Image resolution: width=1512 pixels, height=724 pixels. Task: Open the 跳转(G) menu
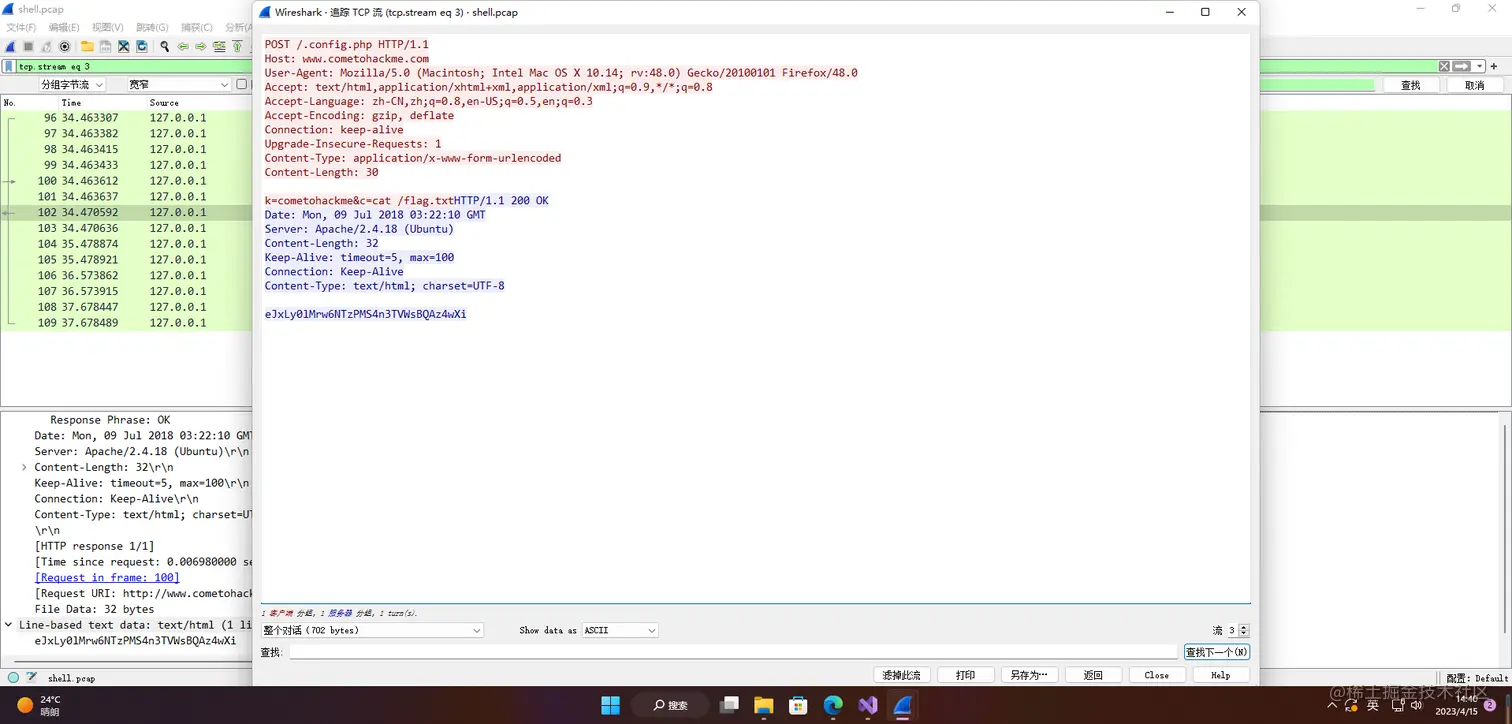[x=152, y=27]
